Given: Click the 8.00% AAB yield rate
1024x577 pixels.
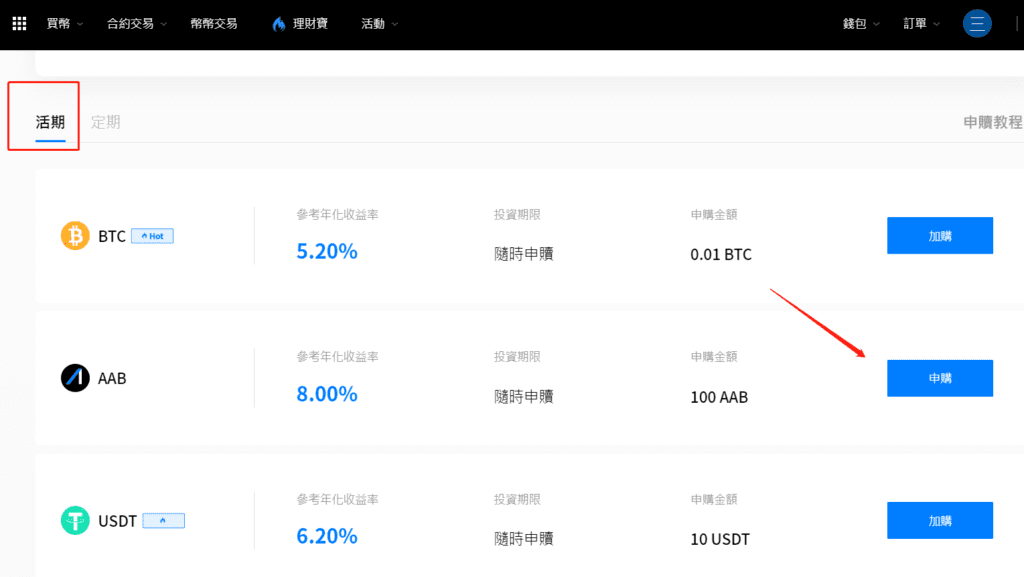Looking at the screenshot, I should [x=327, y=394].
